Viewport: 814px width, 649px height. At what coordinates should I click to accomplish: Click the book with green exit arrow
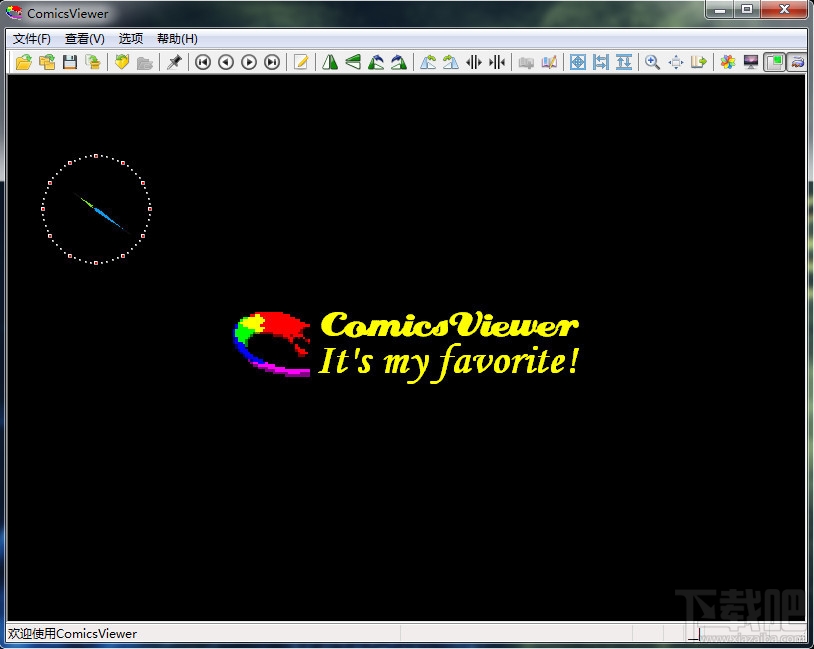coord(699,62)
